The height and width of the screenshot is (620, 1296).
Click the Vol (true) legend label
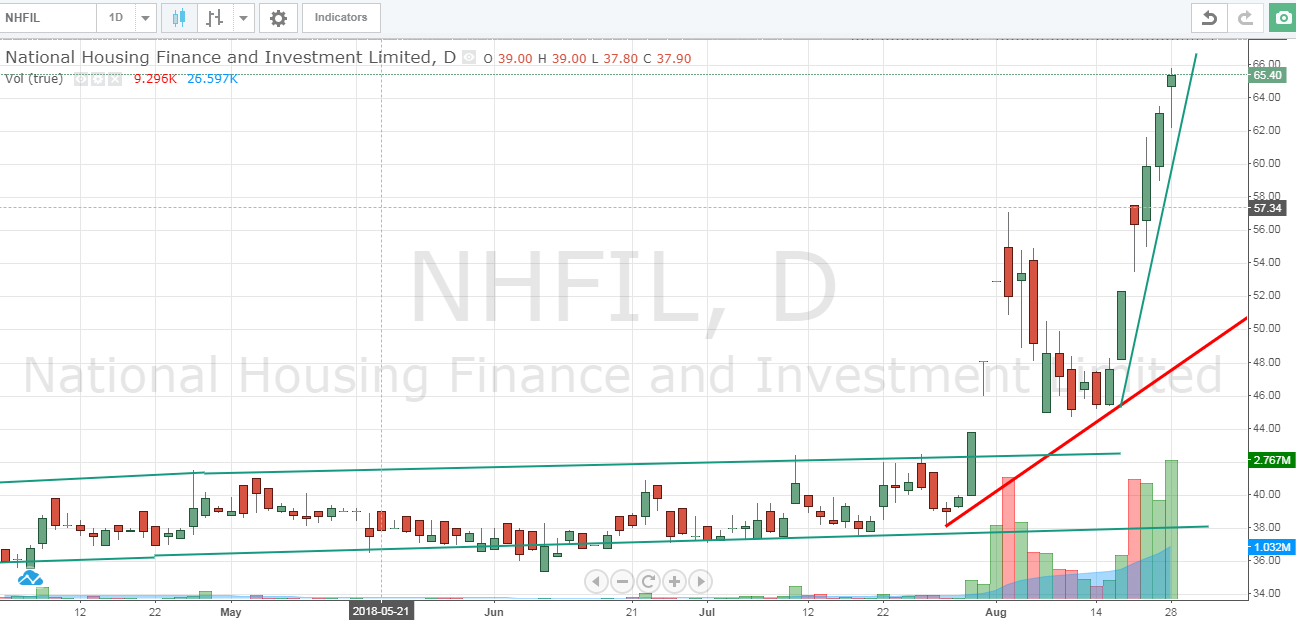pyautogui.click(x=34, y=79)
